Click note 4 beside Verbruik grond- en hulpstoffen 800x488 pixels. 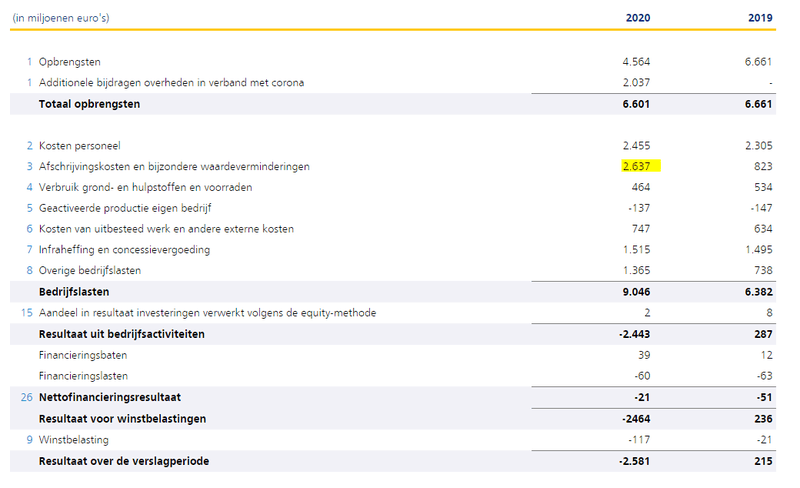click(30, 187)
